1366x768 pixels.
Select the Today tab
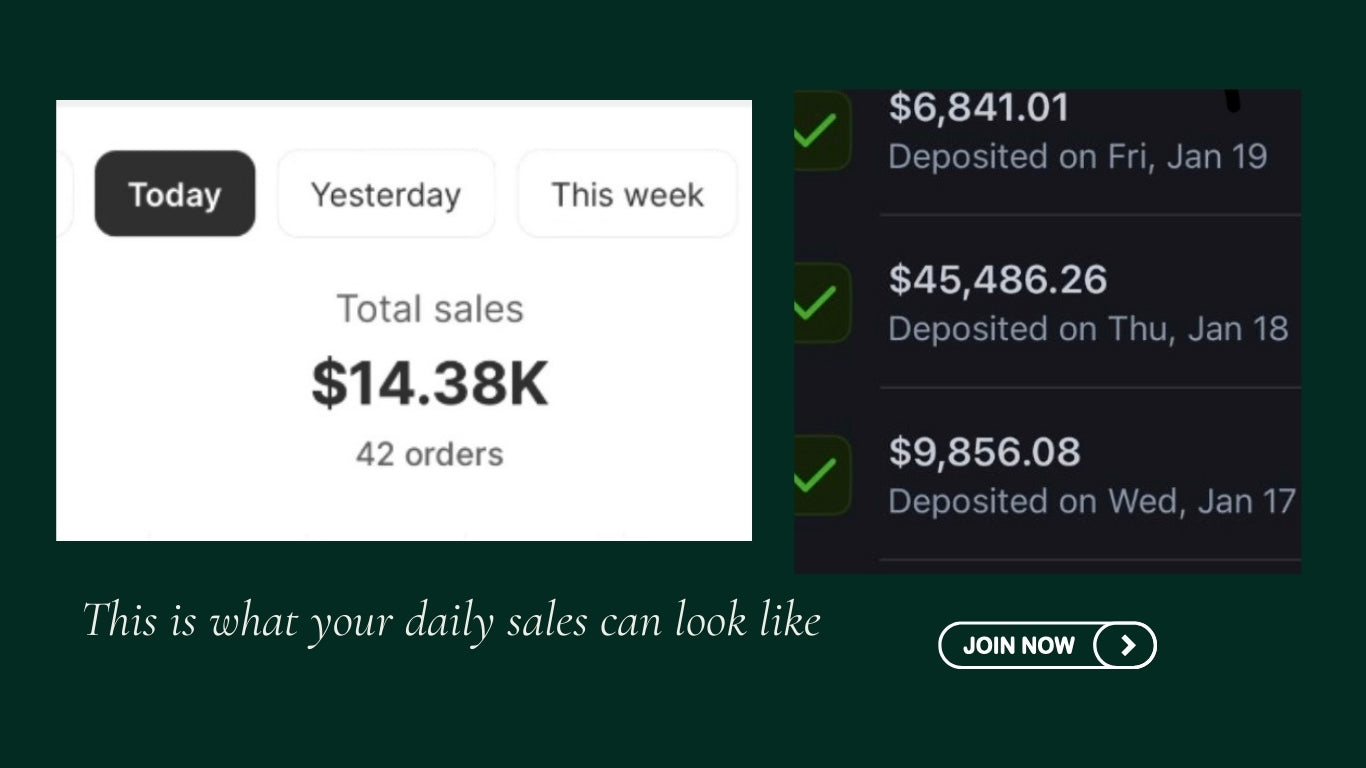(x=175, y=194)
